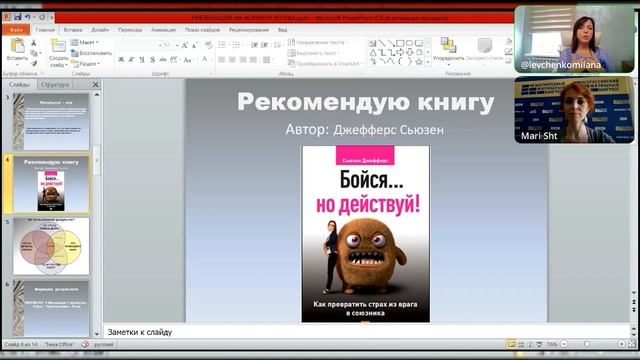
Task: Select the right arrow shape in gallery
Action: tap(400, 52)
